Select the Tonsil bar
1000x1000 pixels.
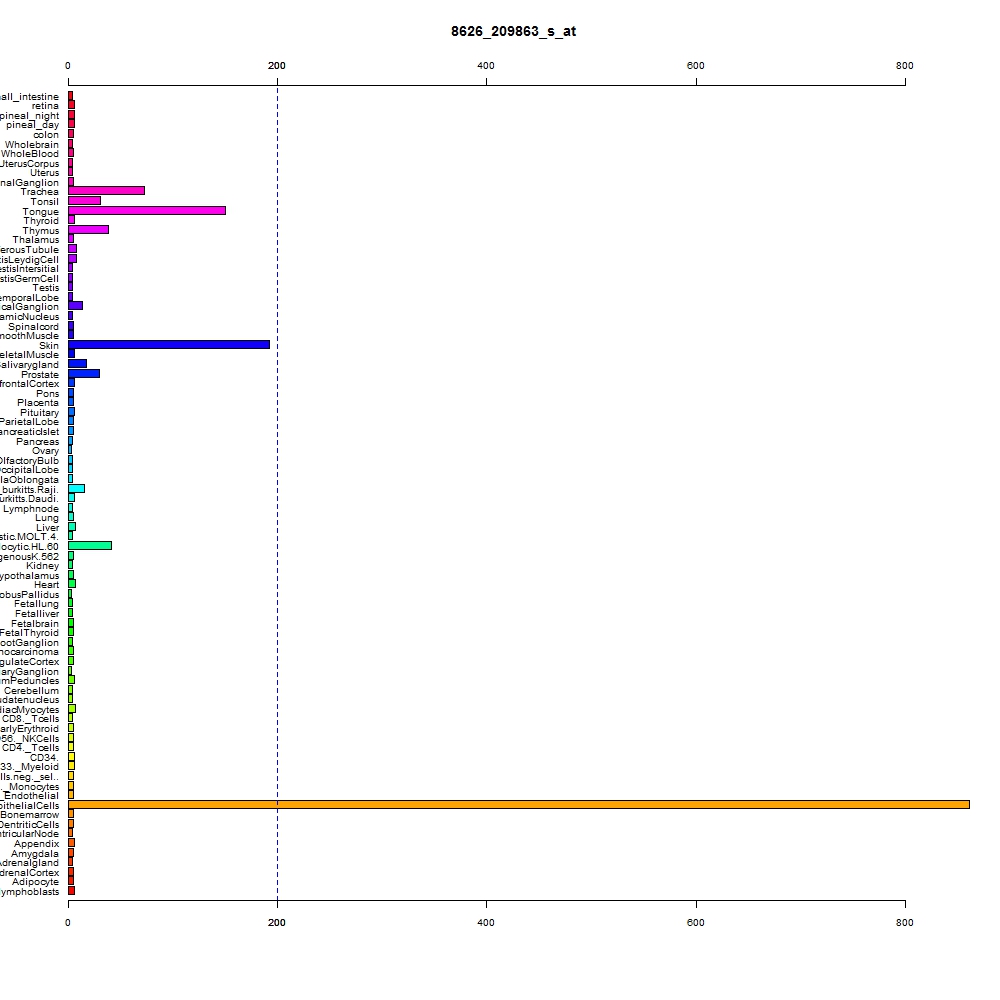[x=84, y=201]
